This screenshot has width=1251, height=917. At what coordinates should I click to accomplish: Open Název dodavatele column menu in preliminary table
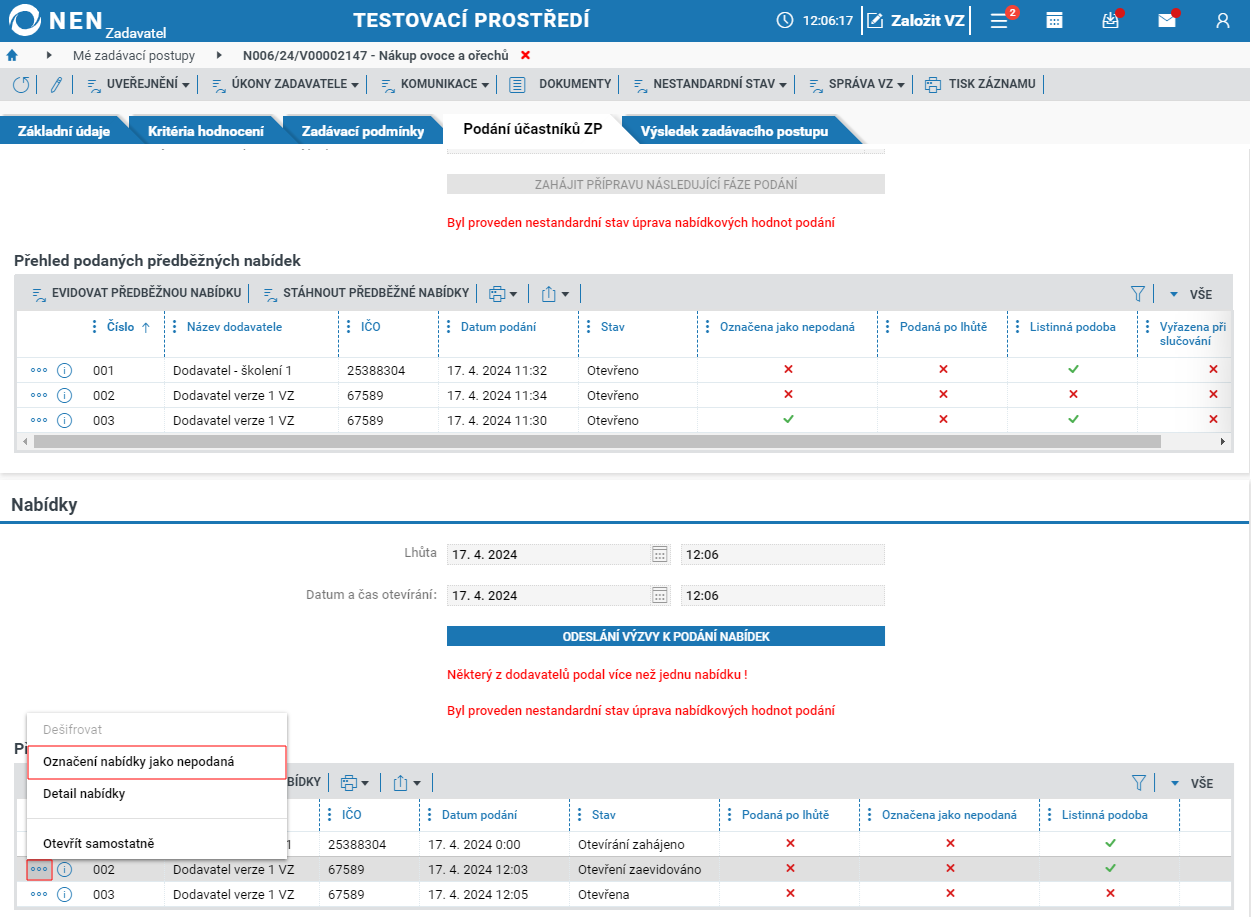175,327
